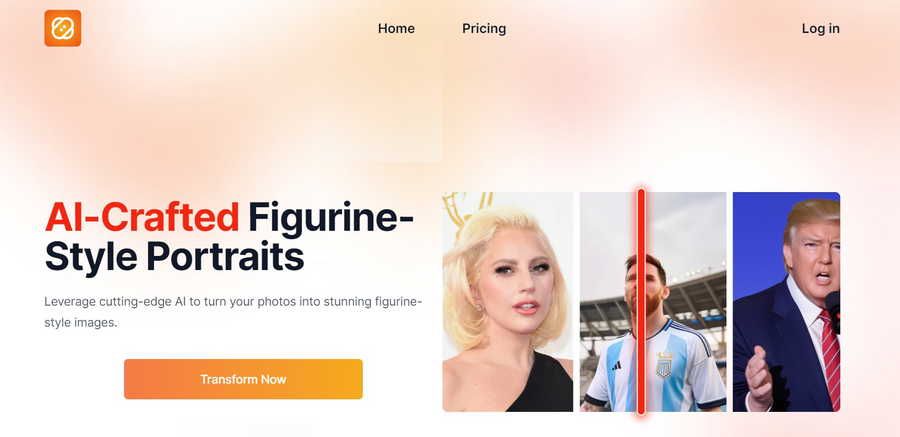
Task: Go to the Pricing page
Action: (x=484, y=29)
